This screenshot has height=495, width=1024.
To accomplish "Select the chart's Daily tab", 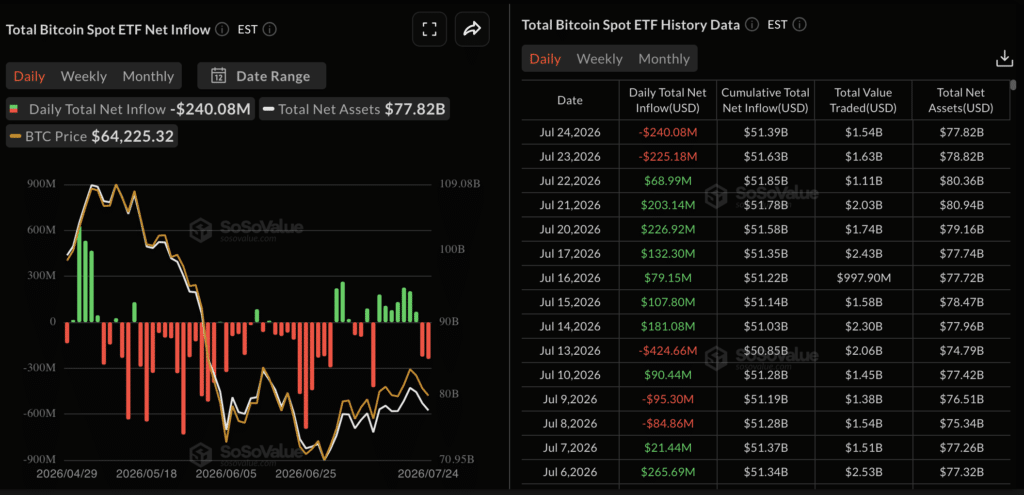I will [29, 76].
